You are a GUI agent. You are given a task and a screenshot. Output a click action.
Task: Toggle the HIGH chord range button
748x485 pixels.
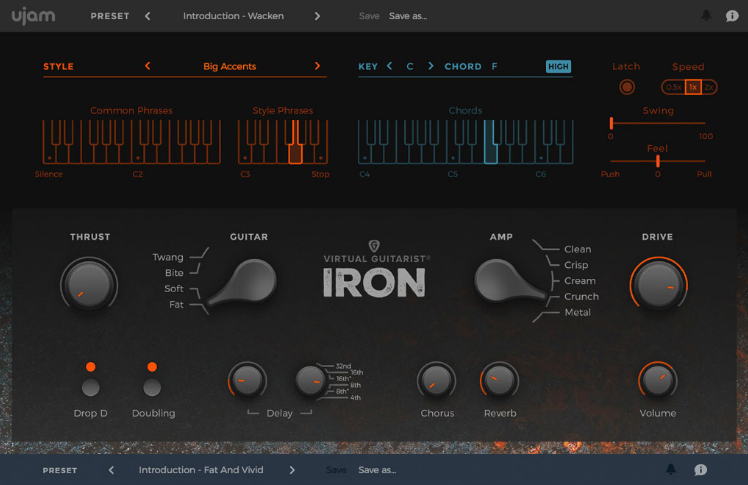click(558, 66)
